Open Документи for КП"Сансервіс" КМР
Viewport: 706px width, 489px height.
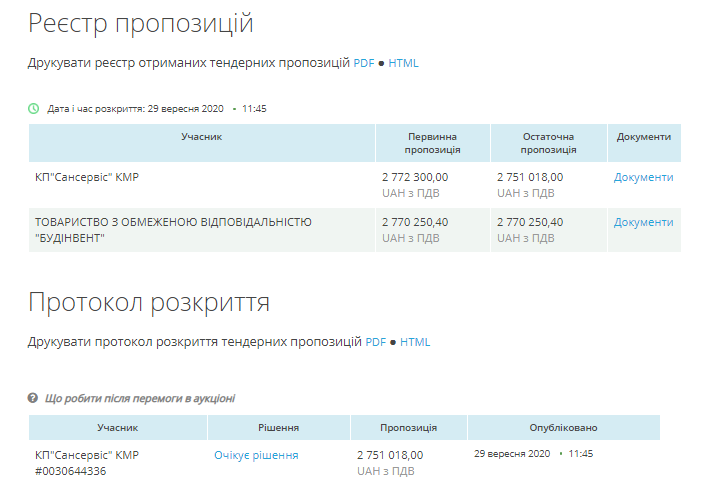643,177
